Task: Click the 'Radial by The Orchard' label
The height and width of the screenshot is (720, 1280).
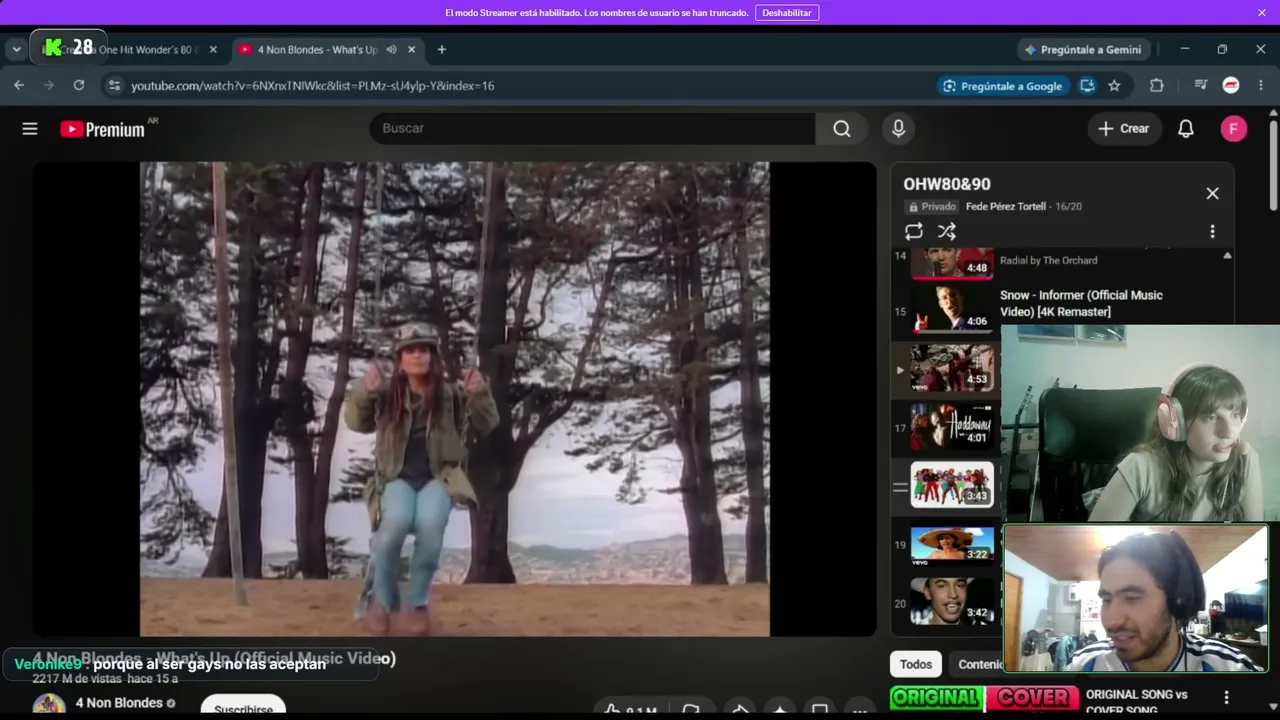Action: point(1048,260)
